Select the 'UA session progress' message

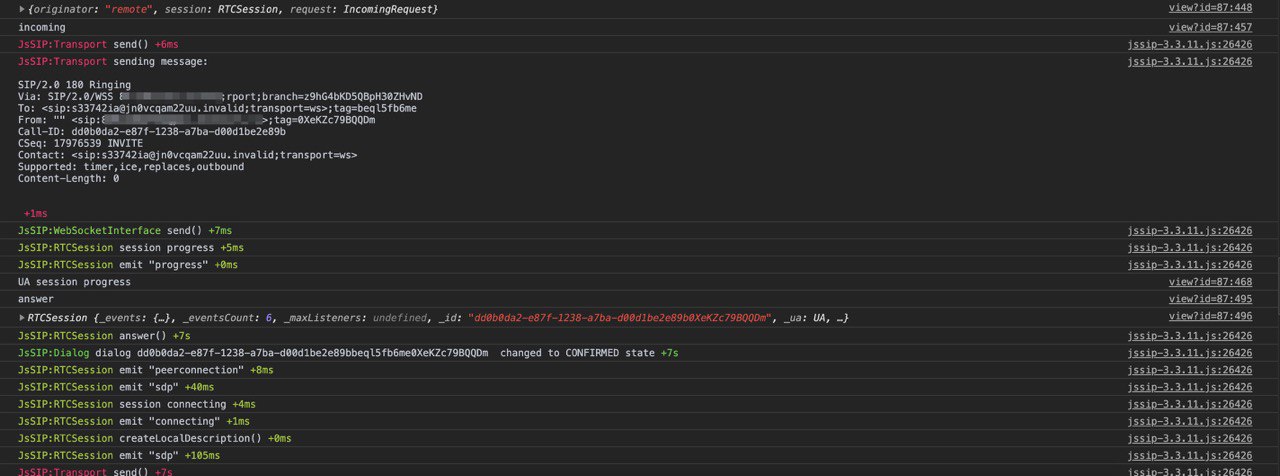tap(74, 282)
